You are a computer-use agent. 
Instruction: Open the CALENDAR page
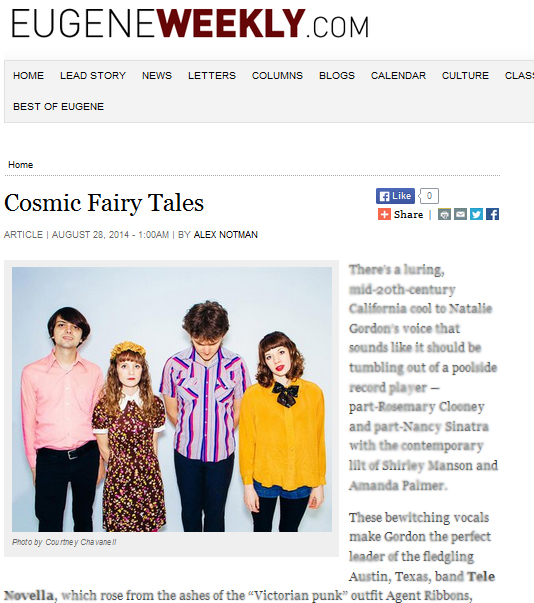tap(398, 75)
